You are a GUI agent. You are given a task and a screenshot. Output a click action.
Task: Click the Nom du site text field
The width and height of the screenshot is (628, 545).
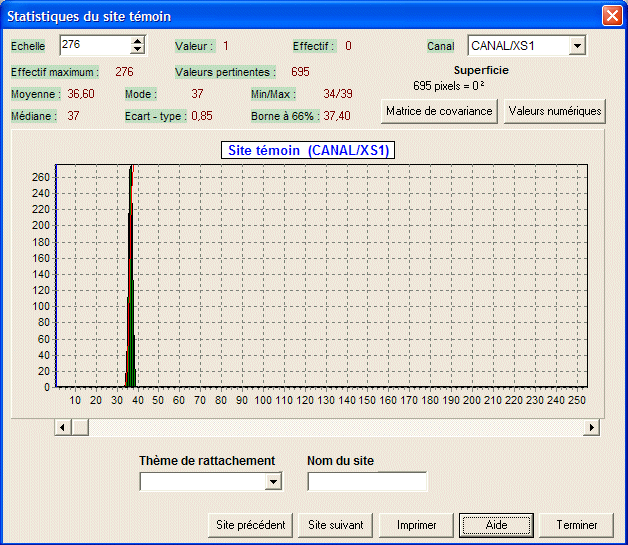(x=366, y=482)
